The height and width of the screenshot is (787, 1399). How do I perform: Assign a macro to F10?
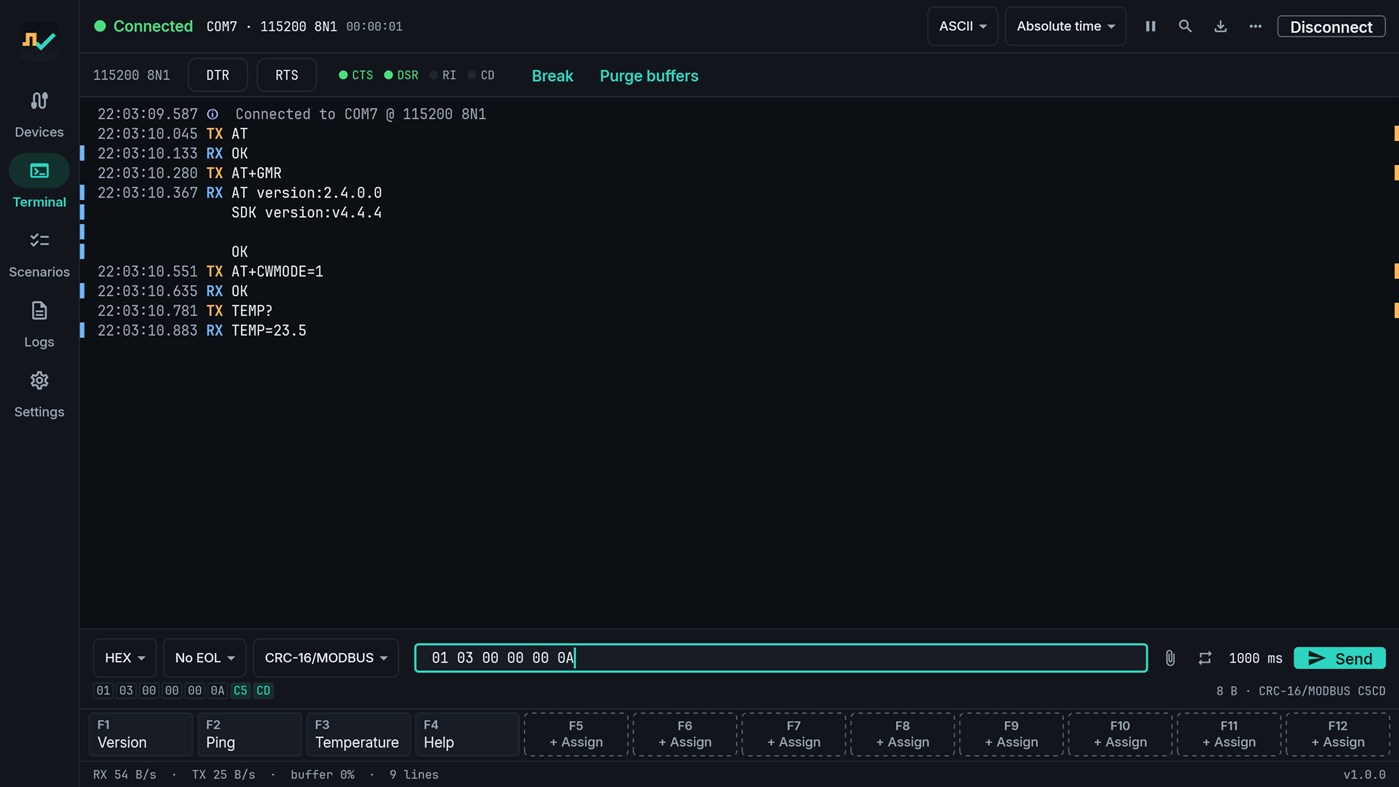pyautogui.click(x=1120, y=734)
